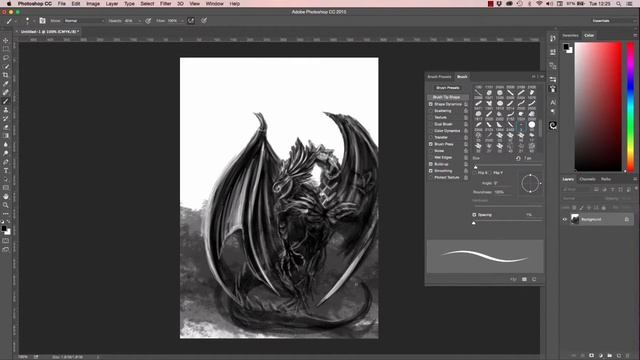Screen dimensions: 640x360
Task: Switch to the Swatches tab
Action: point(570,36)
